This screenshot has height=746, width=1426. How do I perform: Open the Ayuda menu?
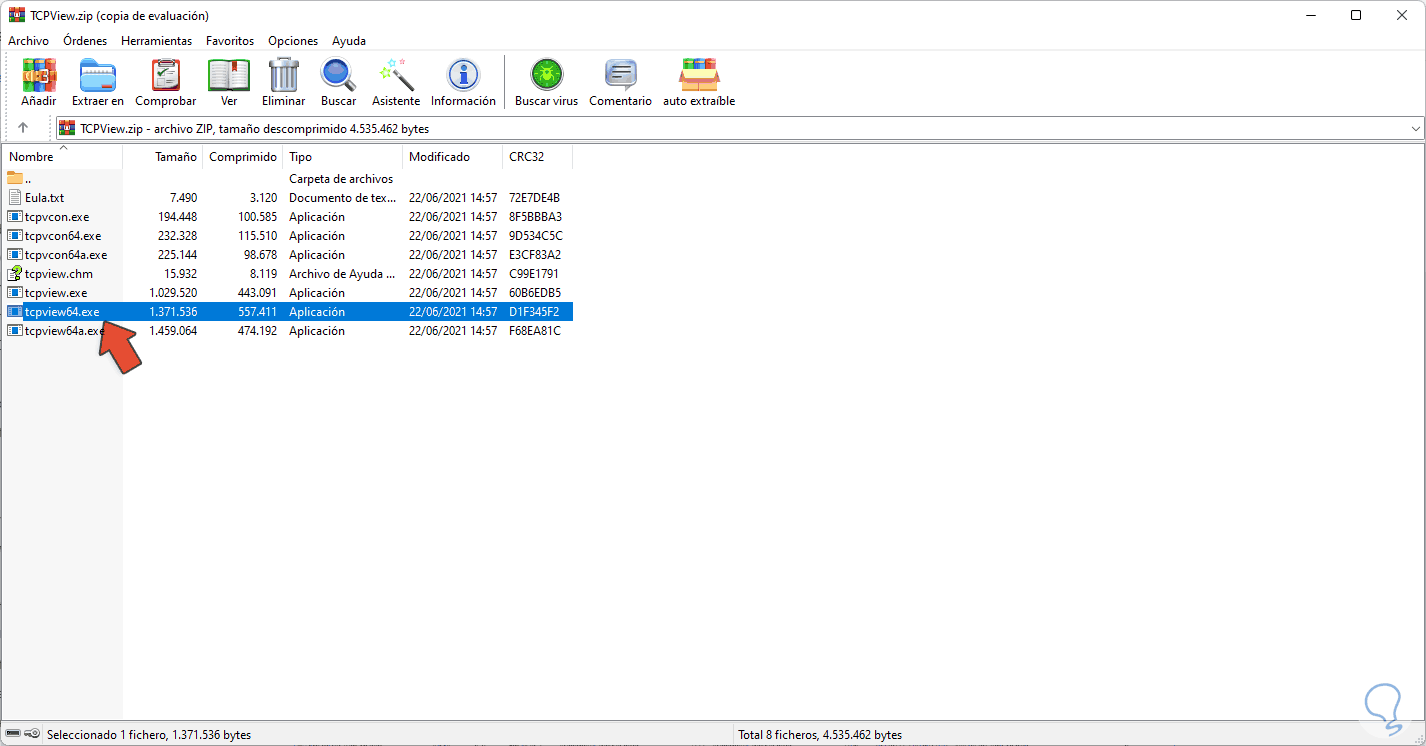(x=349, y=41)
